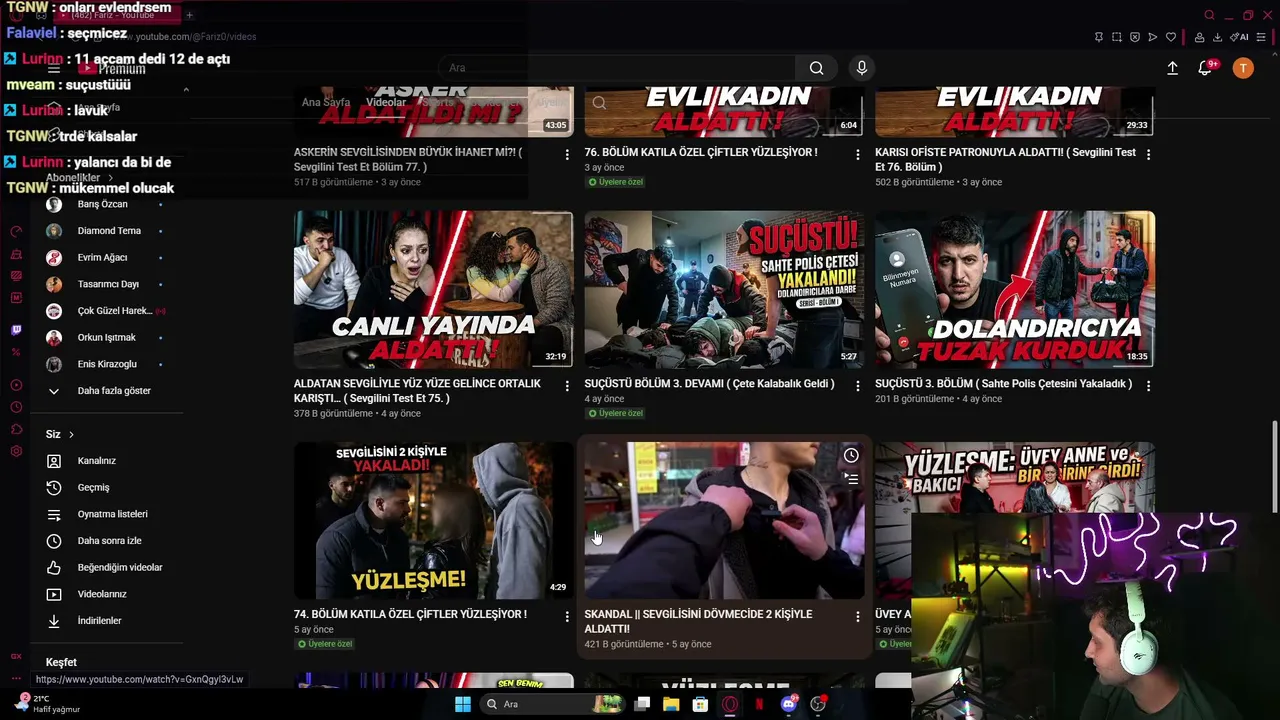Viewport: 1280px width, 720px height.
Task: Open Microsoft Store from taskbar
Action: (x=701, y=704)
